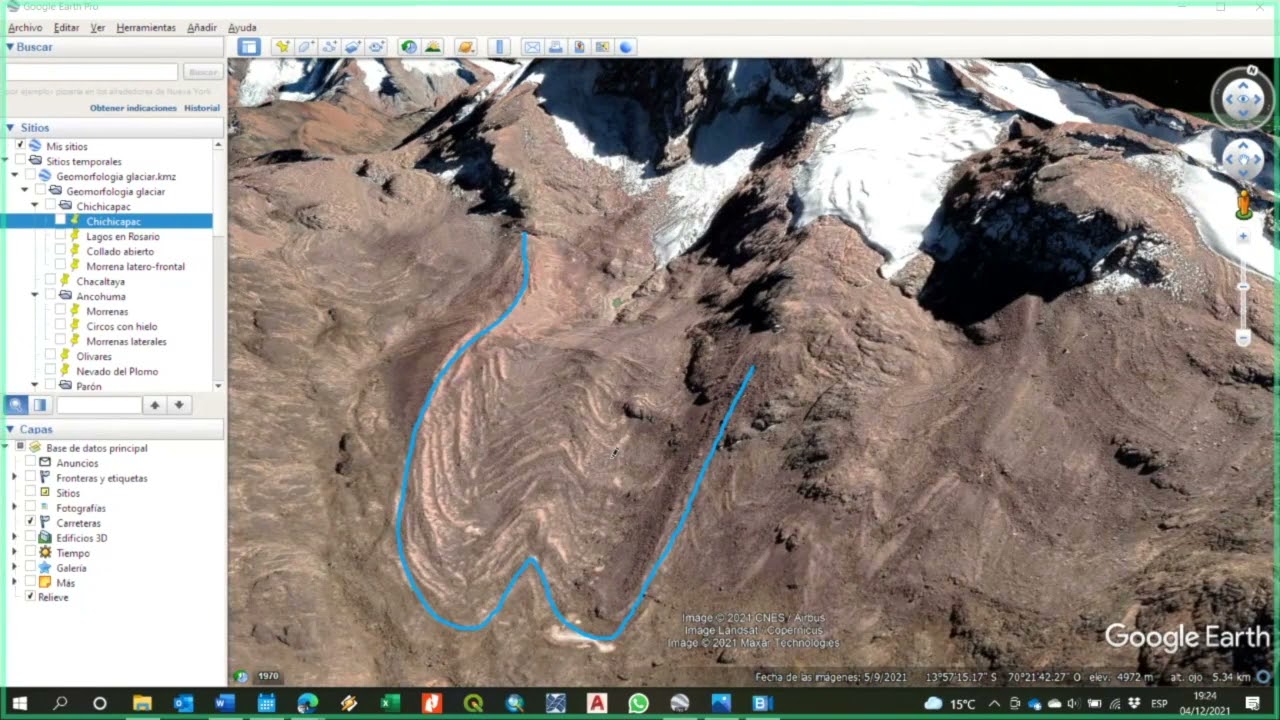The width and height of the screenshot is (1280, 720).
Task: Record a tour with the camera tool
Action: (x=376, y=47)
